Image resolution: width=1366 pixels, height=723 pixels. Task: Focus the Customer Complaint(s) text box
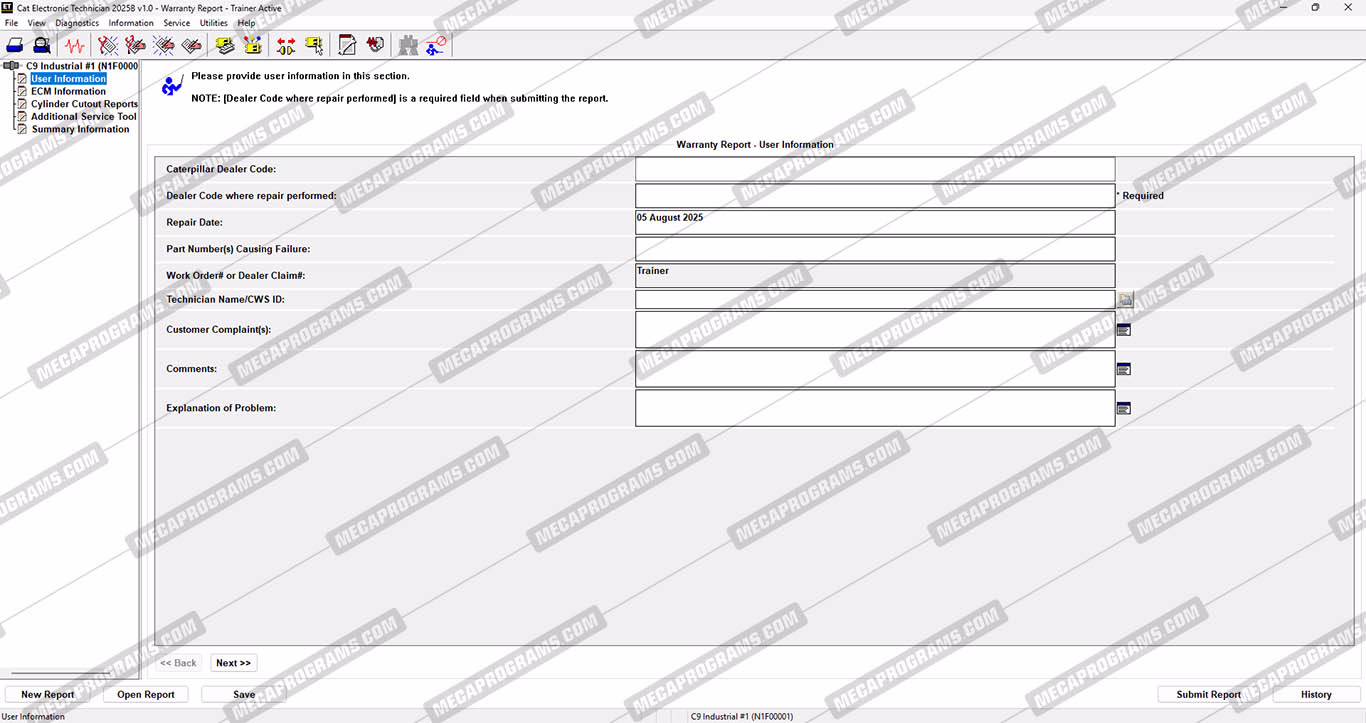[x=875, y=330]
